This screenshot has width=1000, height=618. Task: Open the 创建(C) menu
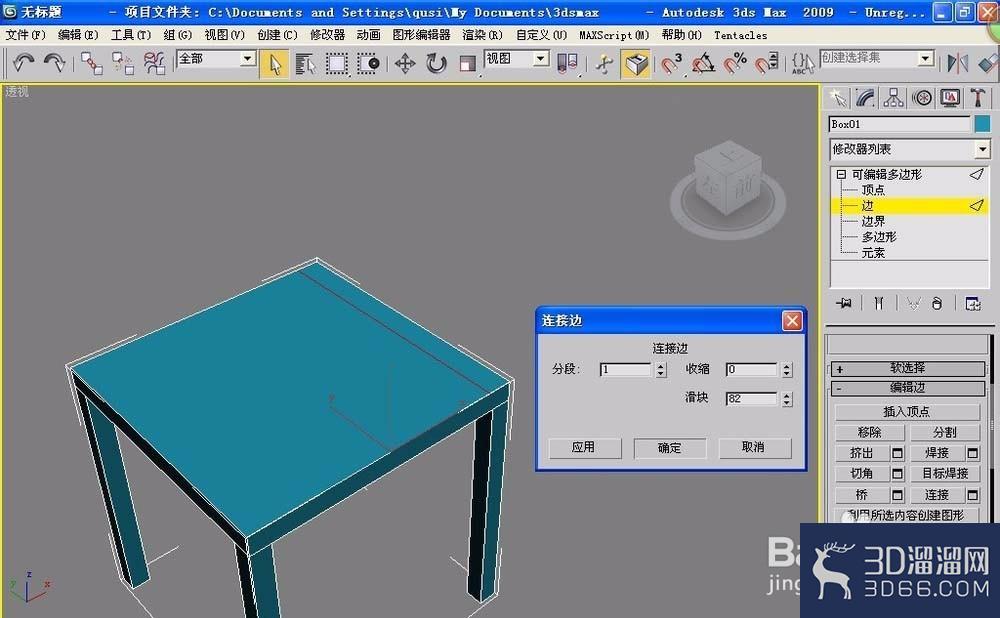tap(277, 35)
